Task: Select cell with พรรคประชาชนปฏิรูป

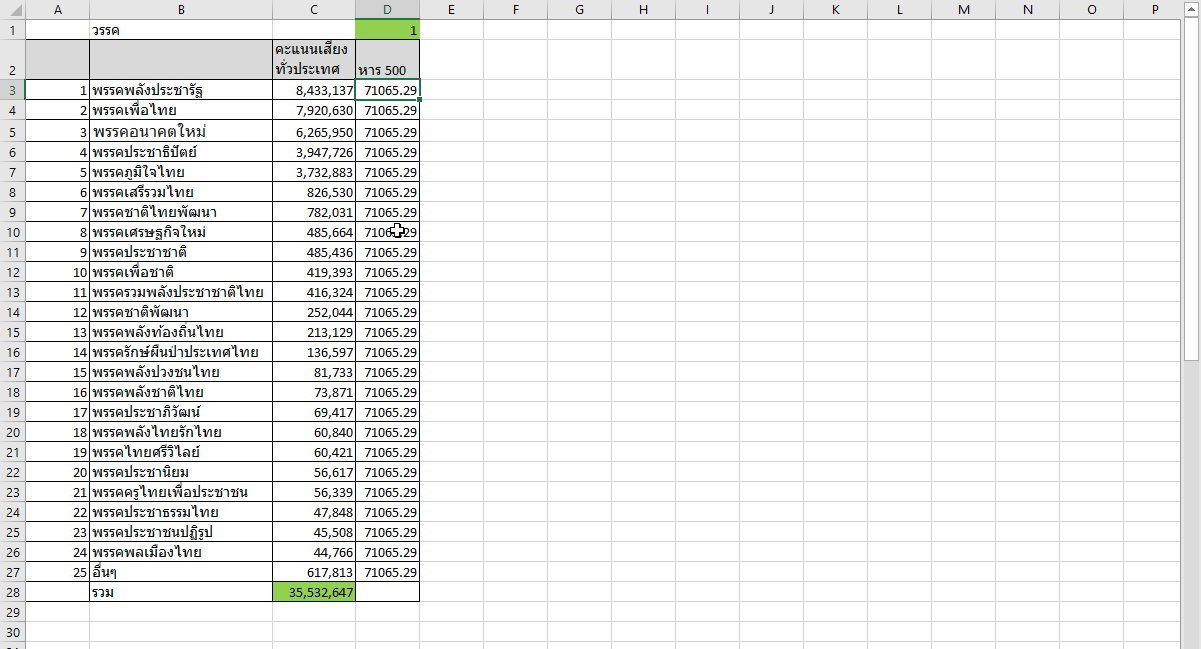Action: (181, 532)
